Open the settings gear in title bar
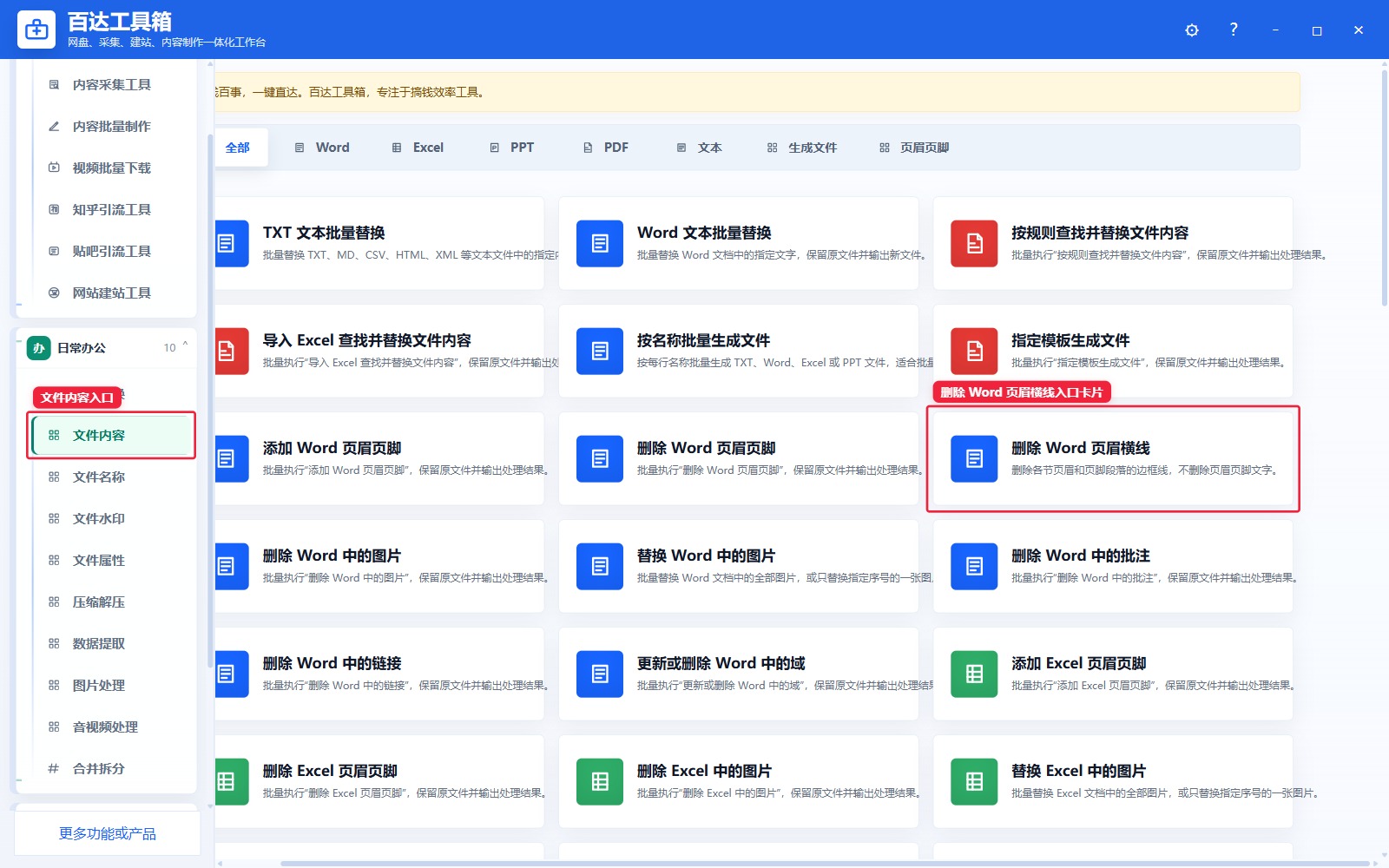1389x868 pixels. (x=1192, y=30)
